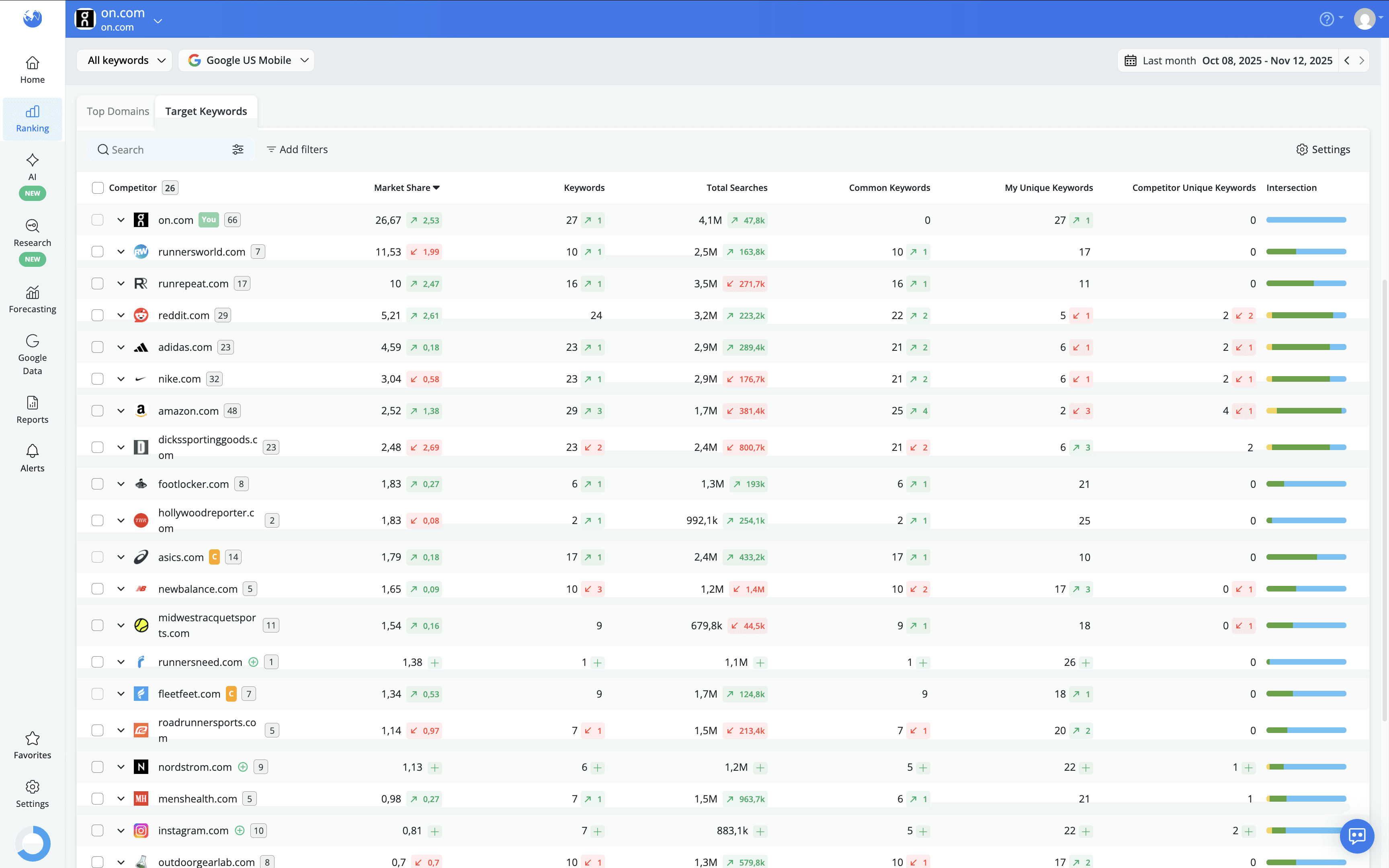Image resolution: width=1389 pixels, height=868 pixels.
Task: Expand the runnersworld.com row chevron
Action: (x=121, y=252)
